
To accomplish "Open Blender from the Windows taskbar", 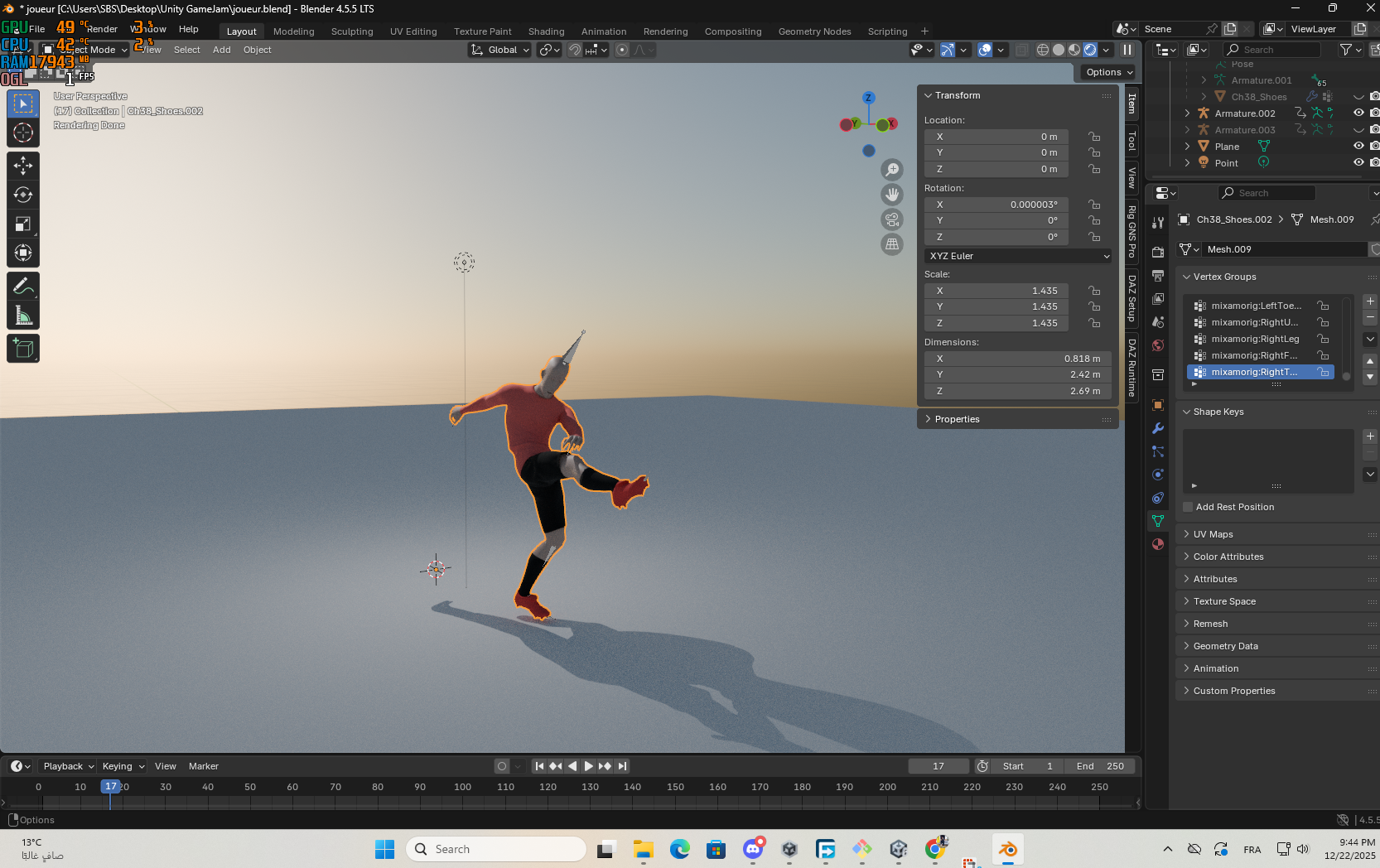I will tap(1008, 849).
